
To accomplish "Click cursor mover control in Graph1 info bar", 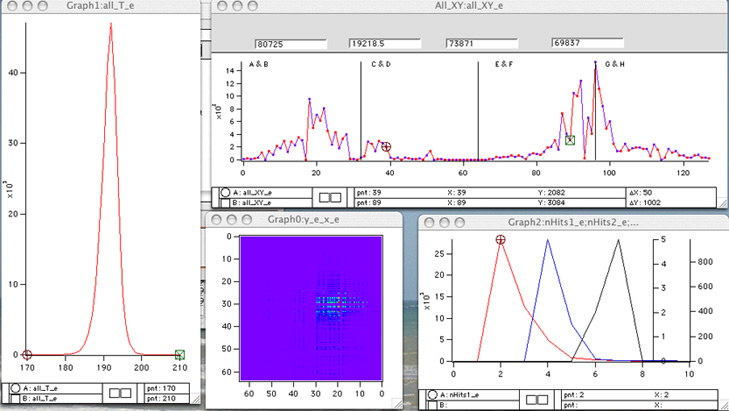I will 121,395.
